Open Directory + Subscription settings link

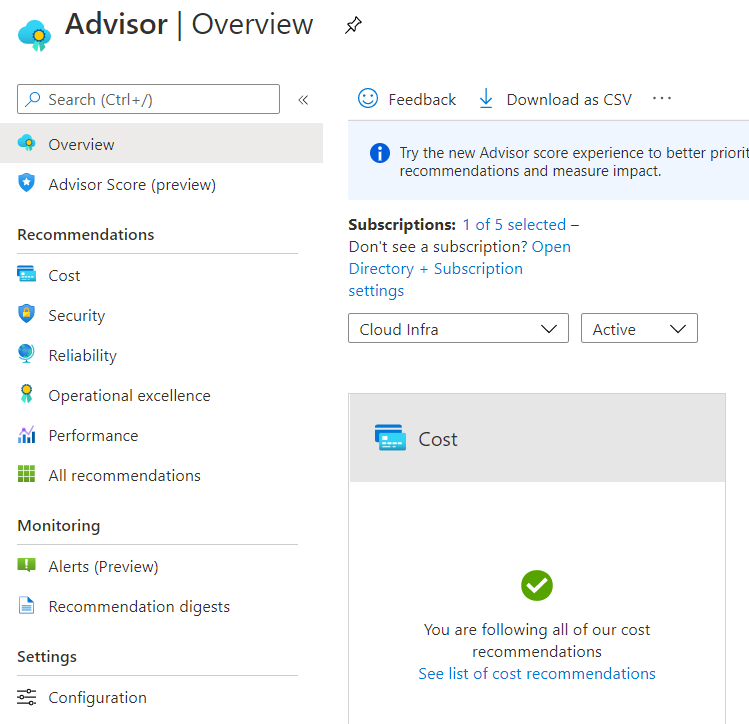436,269
